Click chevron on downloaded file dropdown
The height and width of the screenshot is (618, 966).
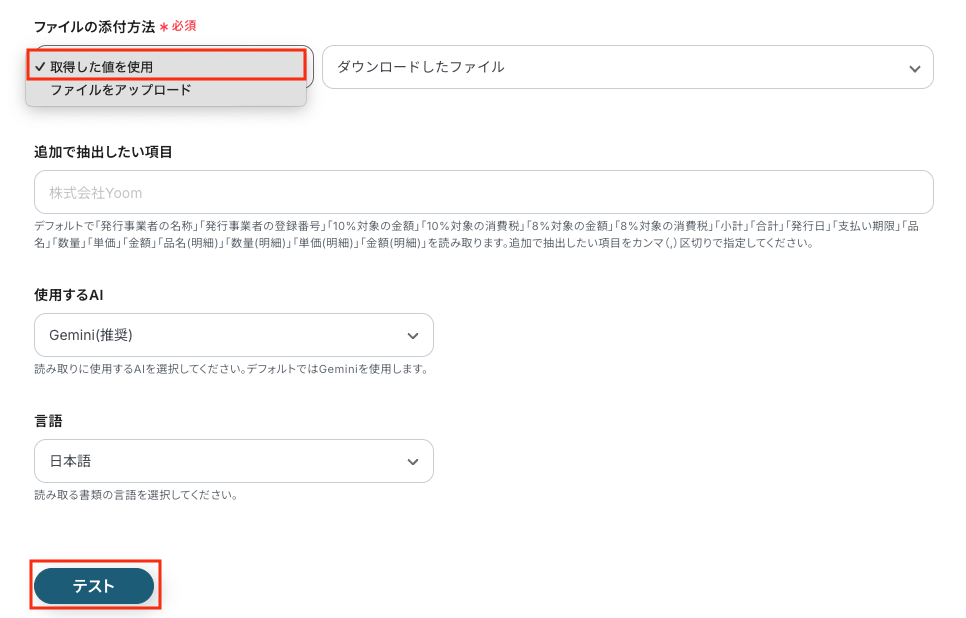[x=914, y=68]
